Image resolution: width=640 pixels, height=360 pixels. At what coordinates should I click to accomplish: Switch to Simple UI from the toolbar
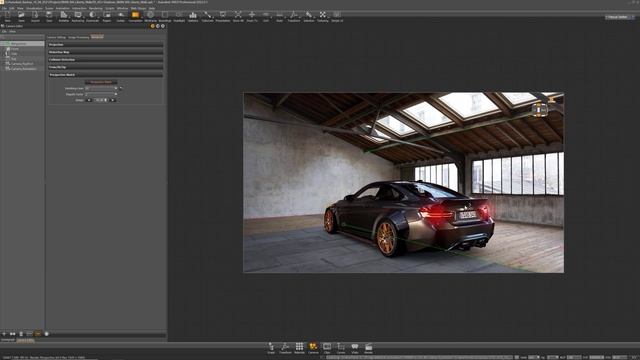[337, 16]
